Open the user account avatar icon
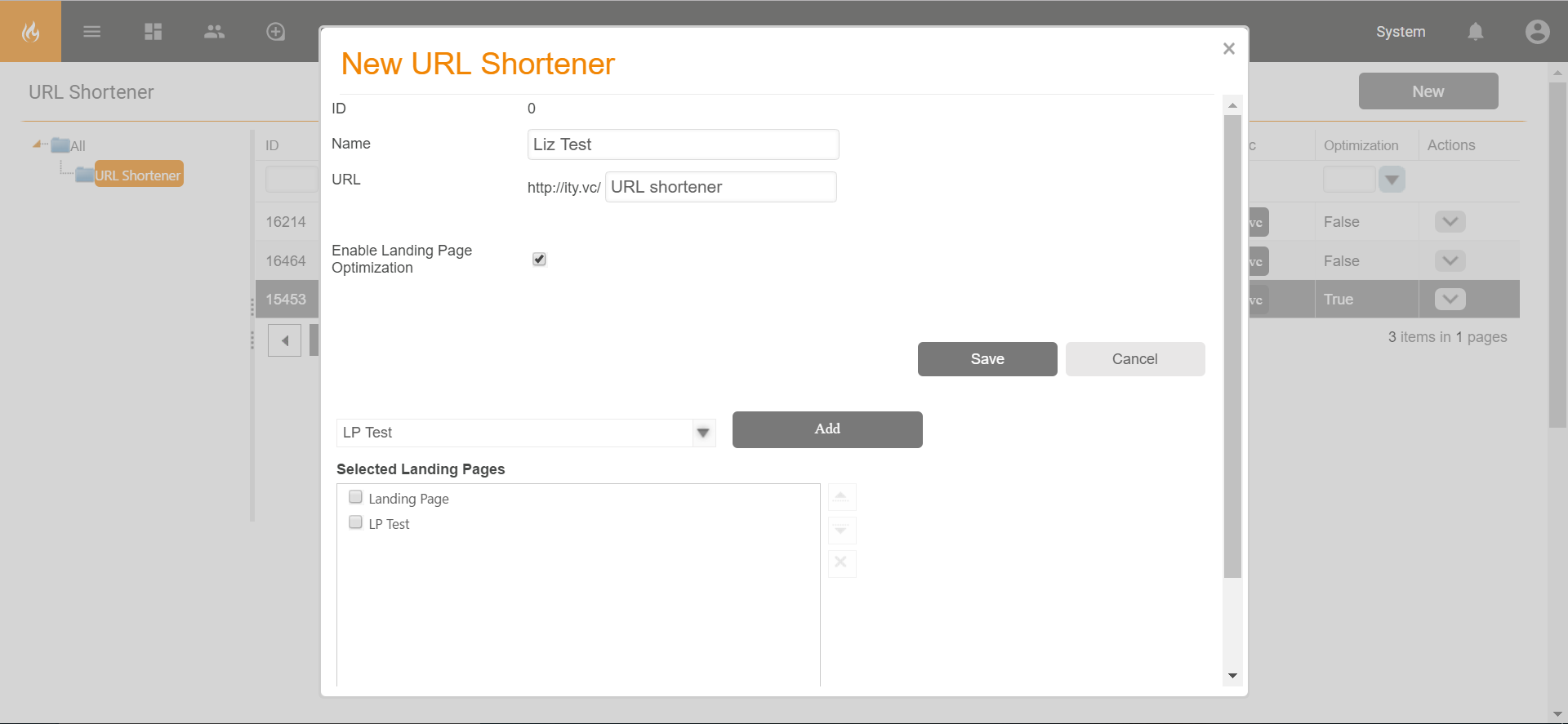 [x=1537, y=31]
